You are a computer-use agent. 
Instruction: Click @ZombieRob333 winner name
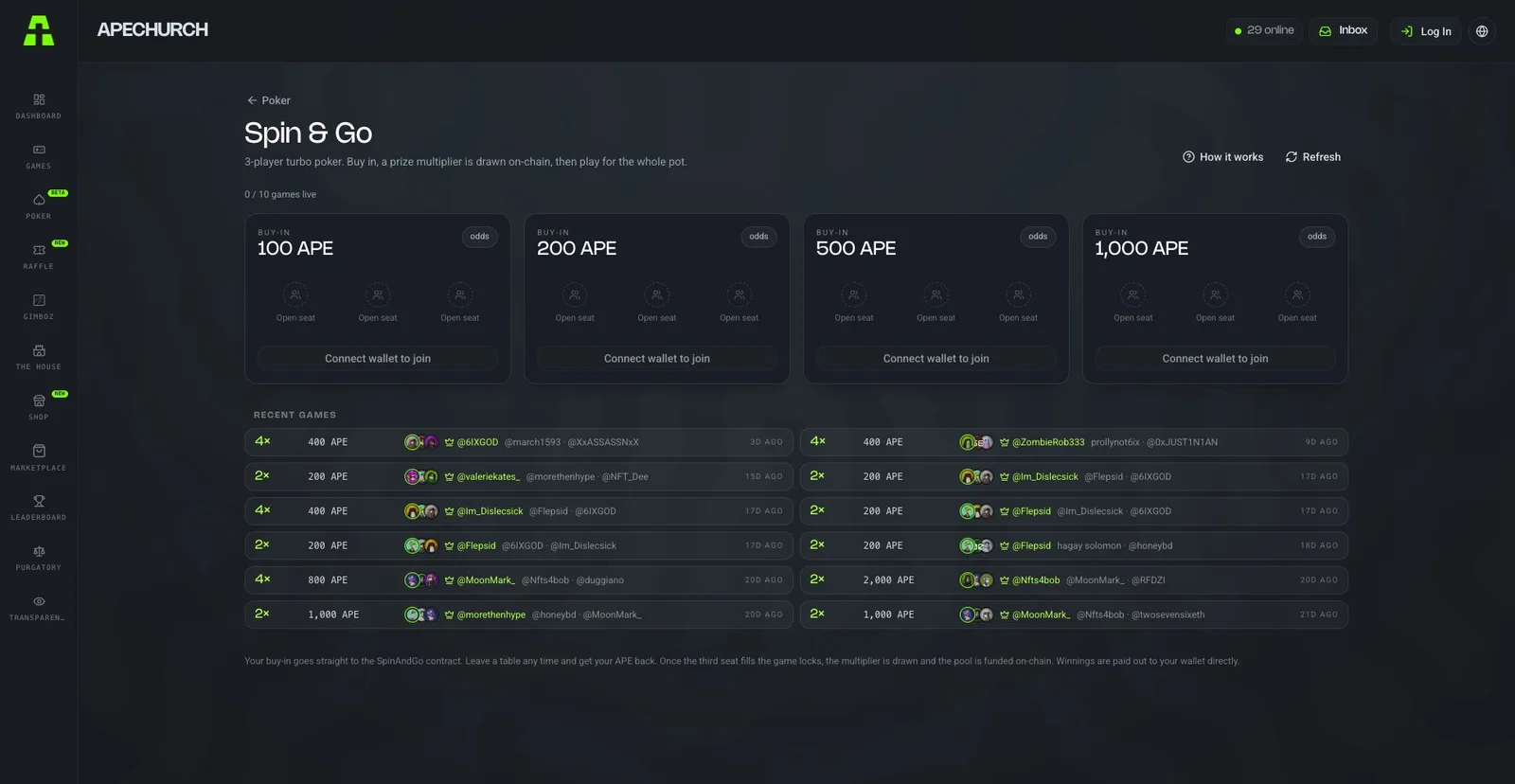coord(1048,442)
